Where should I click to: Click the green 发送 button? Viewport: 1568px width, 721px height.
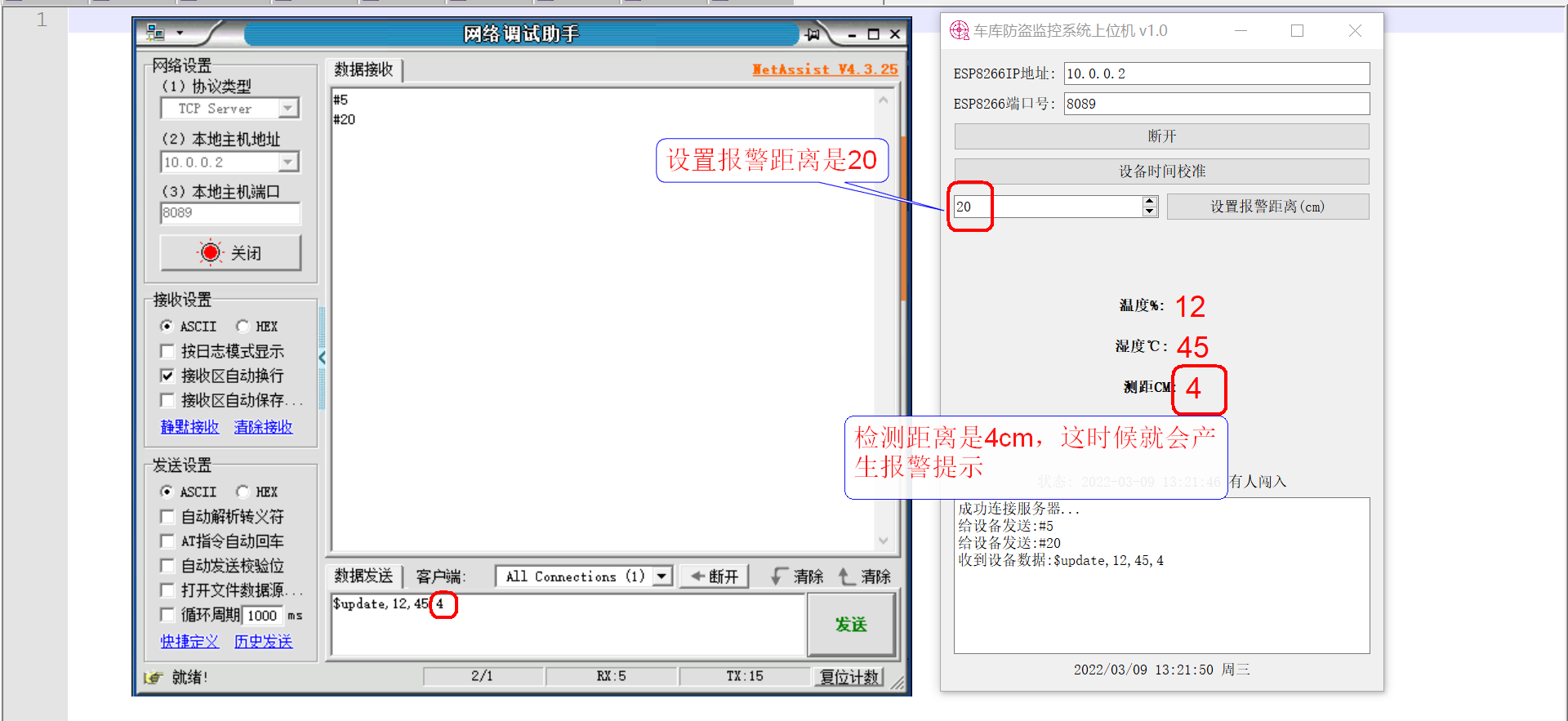click(x=851, y=625)
